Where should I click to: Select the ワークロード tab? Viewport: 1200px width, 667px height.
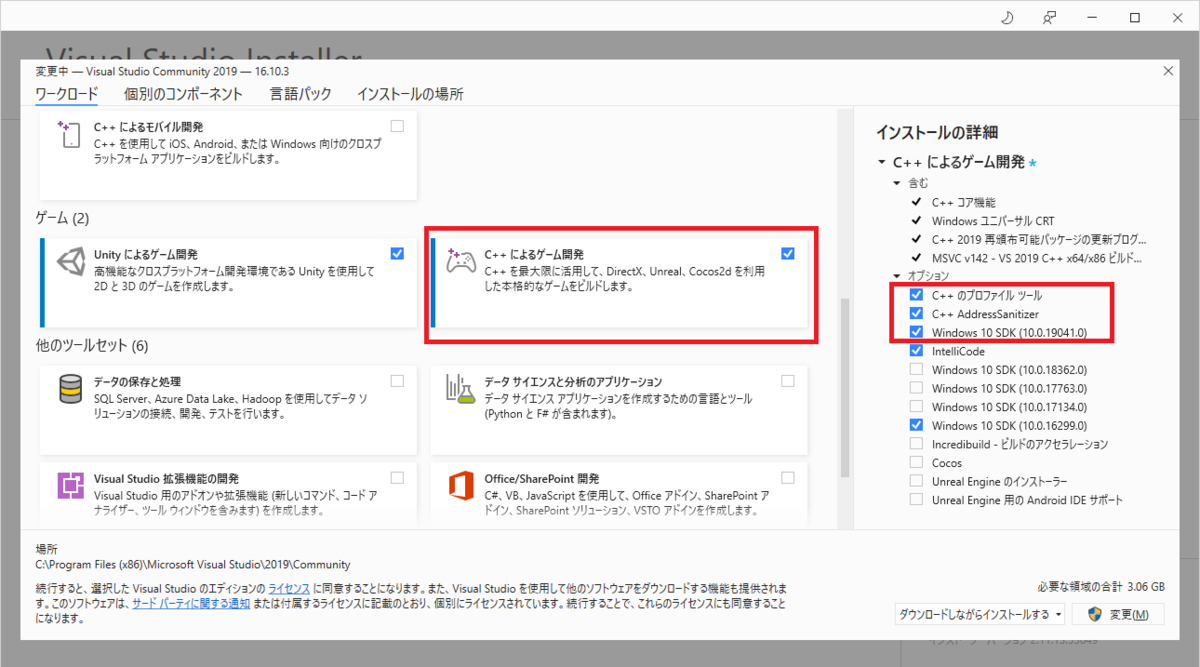pos(67,94)
